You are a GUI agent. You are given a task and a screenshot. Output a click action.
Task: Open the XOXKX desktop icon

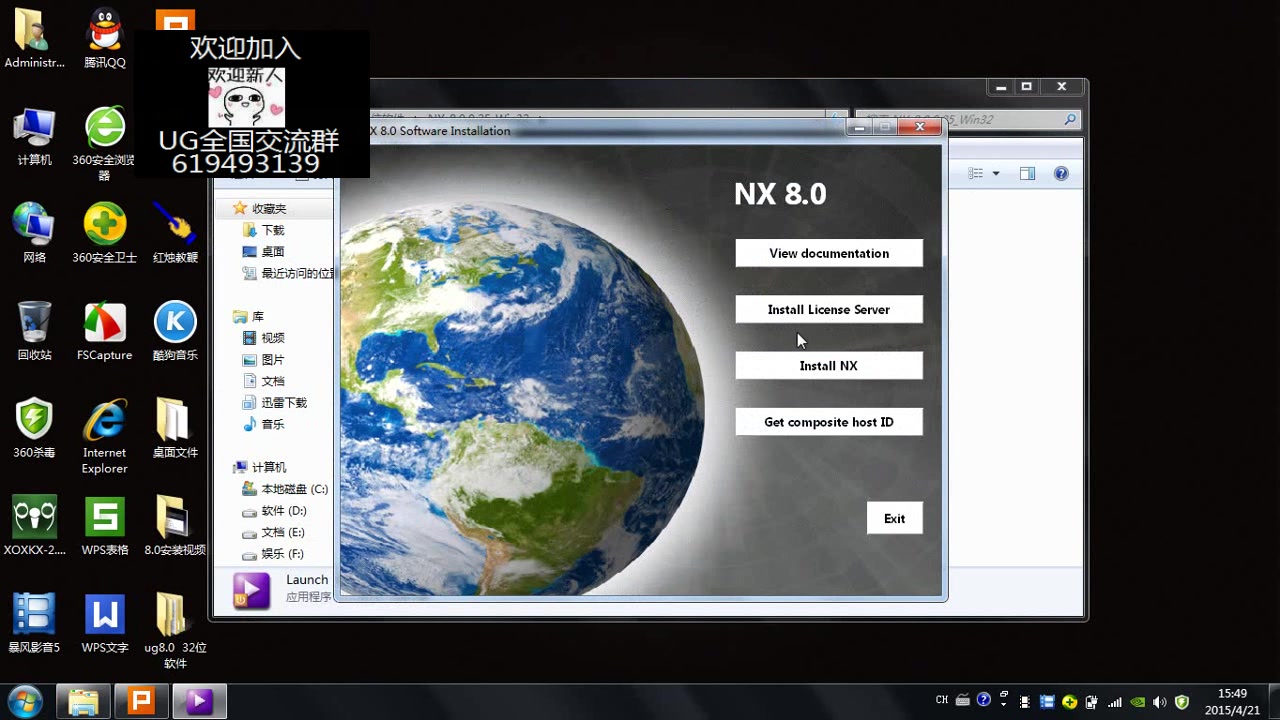point(34,526)
